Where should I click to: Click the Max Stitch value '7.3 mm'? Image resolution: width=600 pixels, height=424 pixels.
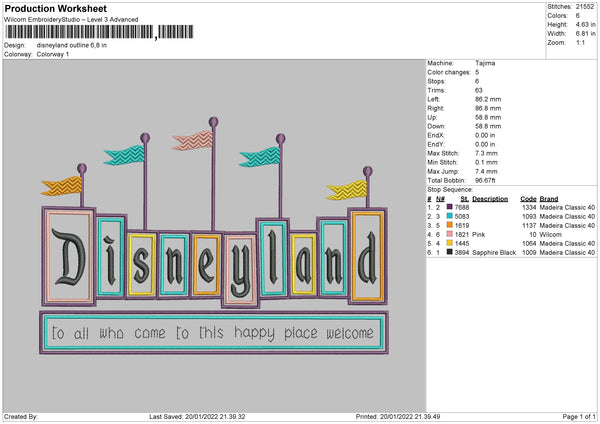point(487,153)
